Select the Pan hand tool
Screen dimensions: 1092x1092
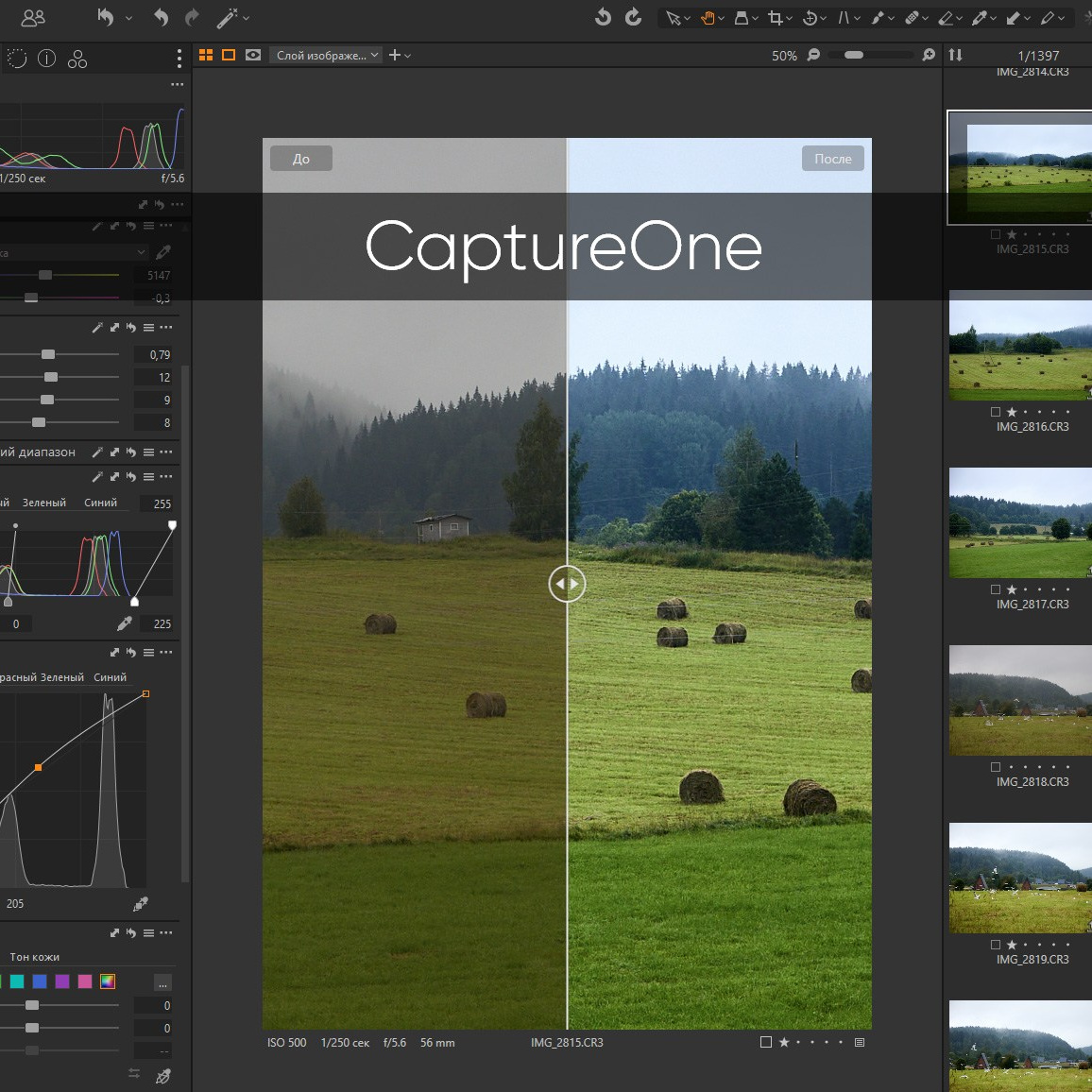708,18
